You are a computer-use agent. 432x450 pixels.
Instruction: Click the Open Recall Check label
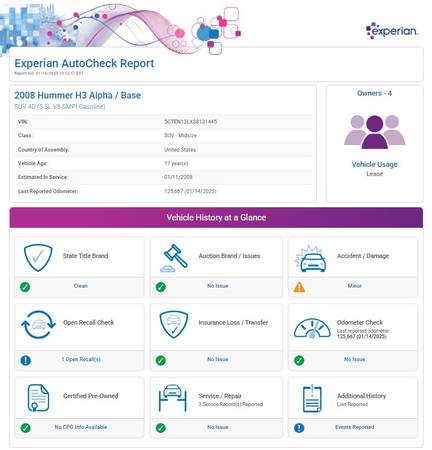pos(89,322)
